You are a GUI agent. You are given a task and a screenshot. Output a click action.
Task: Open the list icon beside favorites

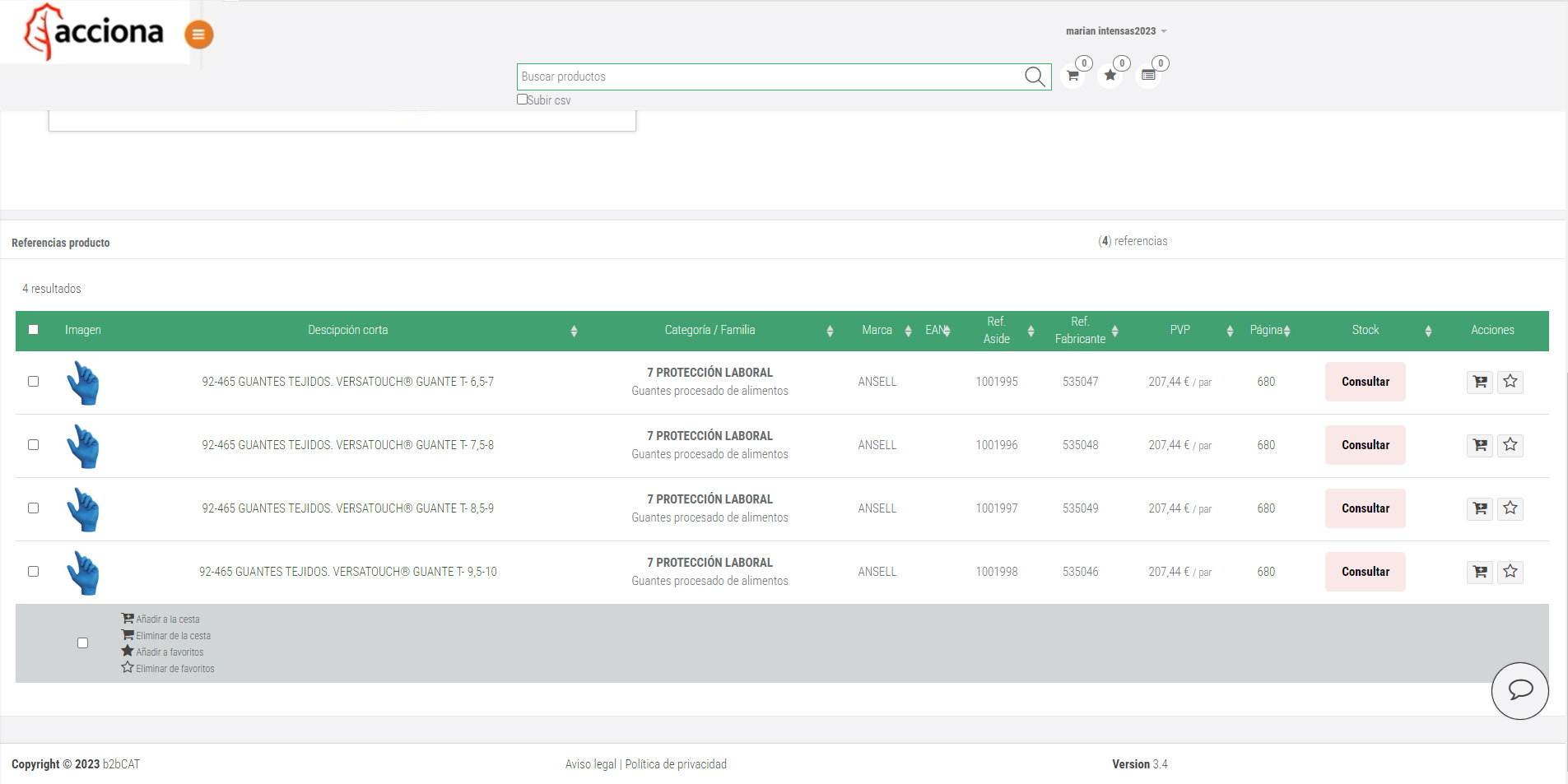1148,76
